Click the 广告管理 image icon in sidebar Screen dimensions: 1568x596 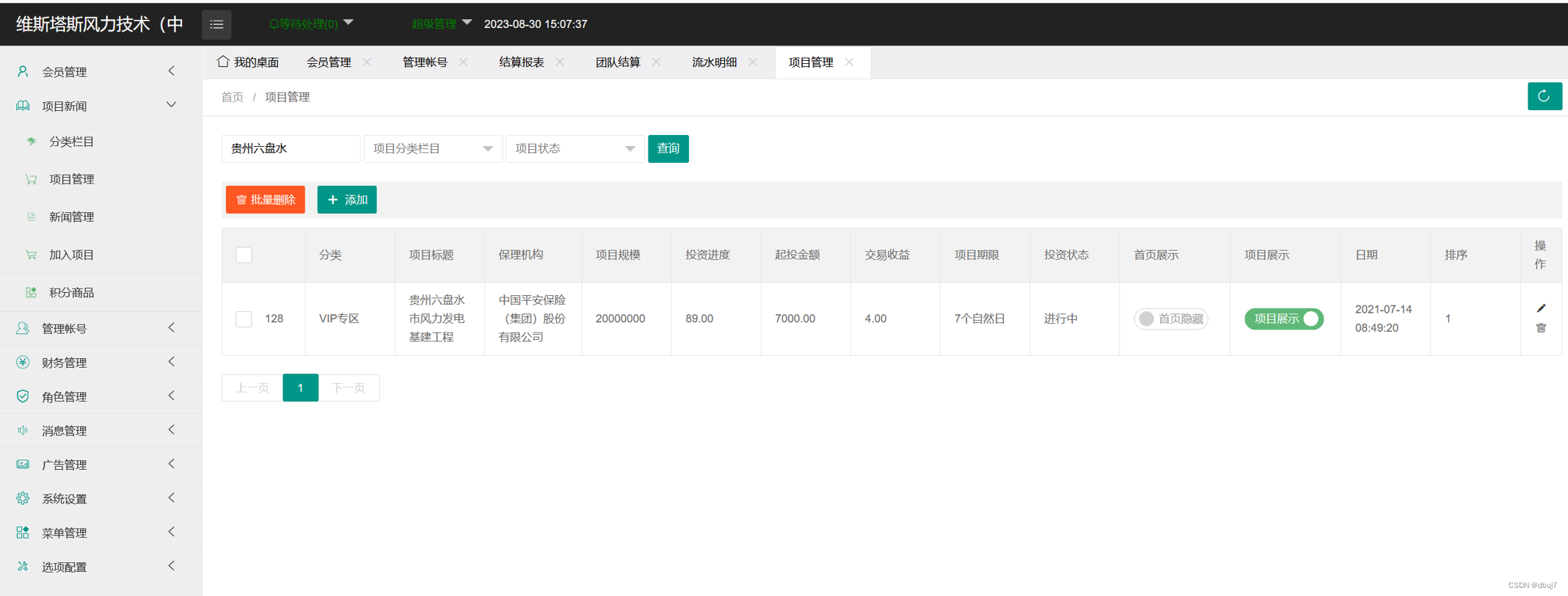coord(23,464)
